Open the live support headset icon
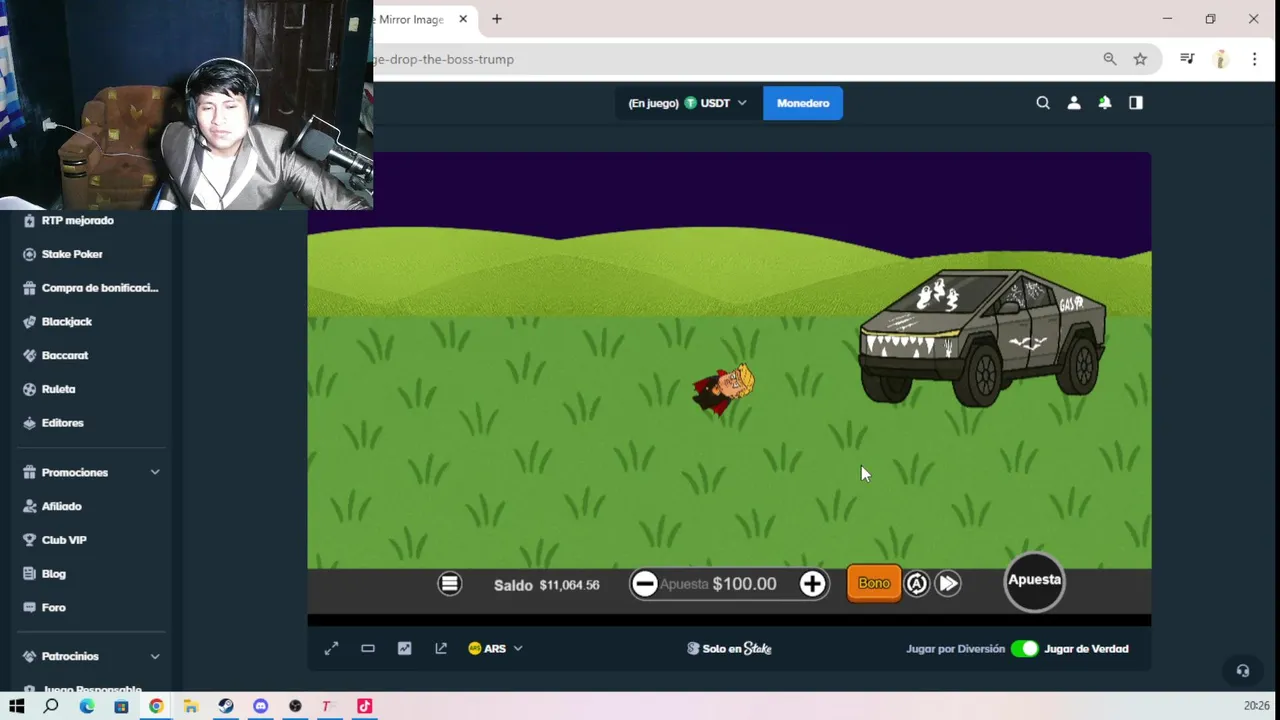 click(1243, 671)
